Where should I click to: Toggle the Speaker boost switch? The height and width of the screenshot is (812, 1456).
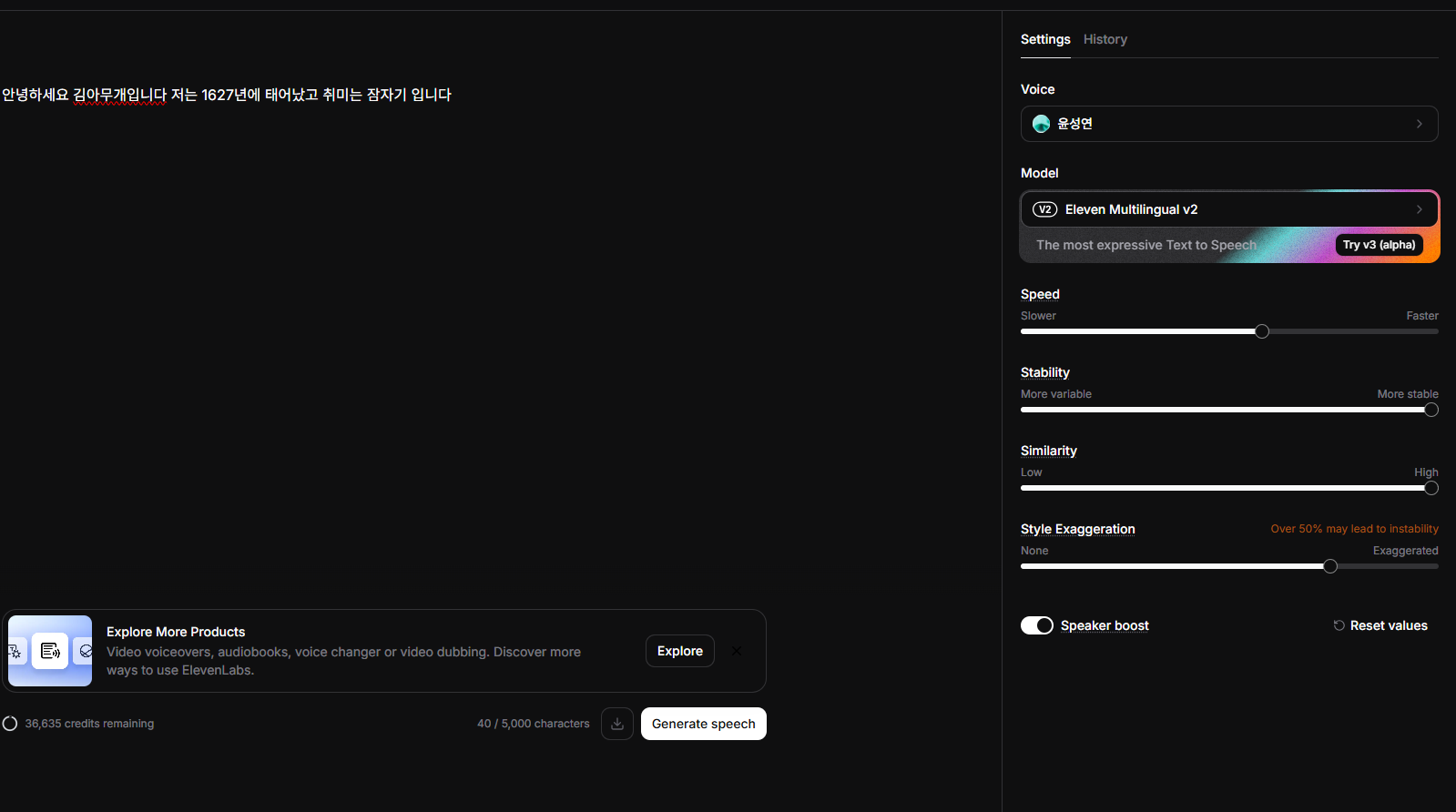[1037, 625]
